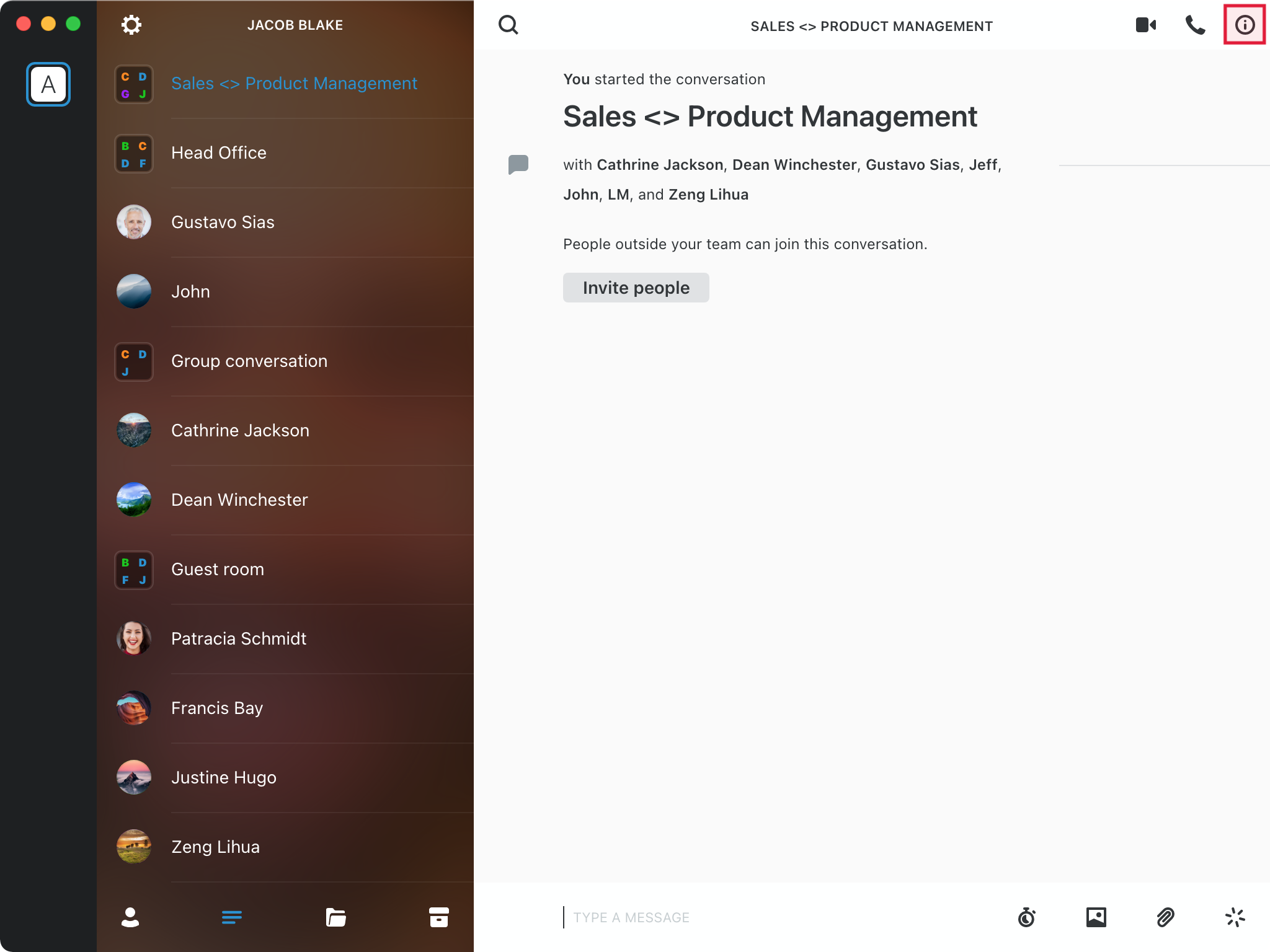Add a picture to the message

point(1096,917)
